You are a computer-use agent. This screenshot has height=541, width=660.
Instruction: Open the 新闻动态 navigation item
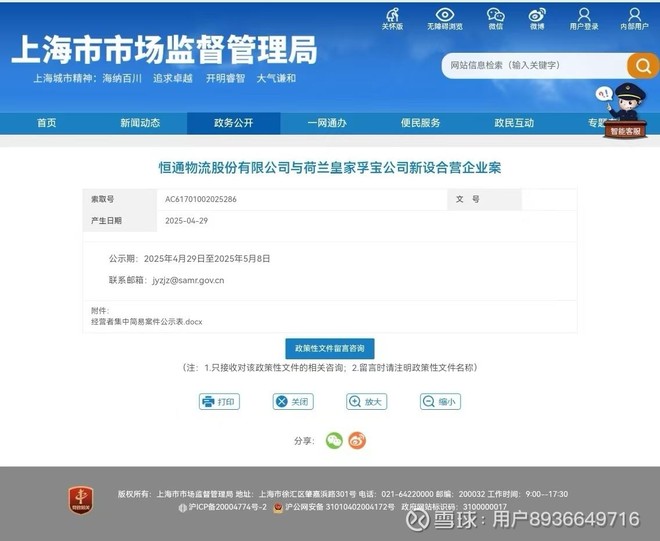point(140,123)
